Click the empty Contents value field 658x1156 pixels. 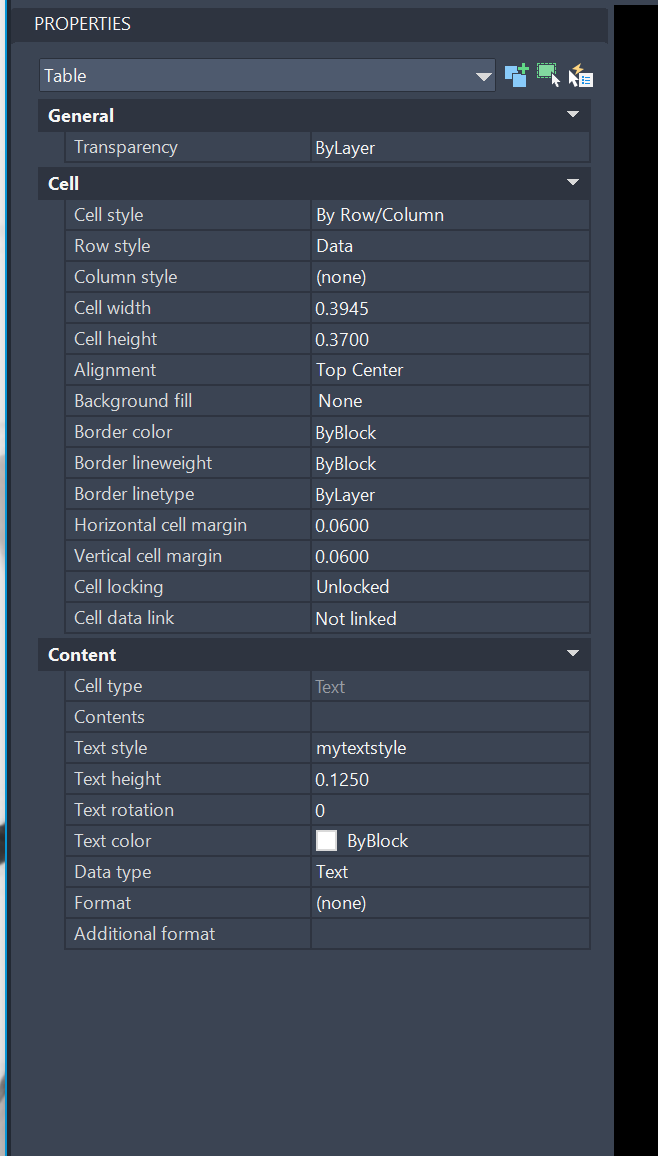coord(450,717)
